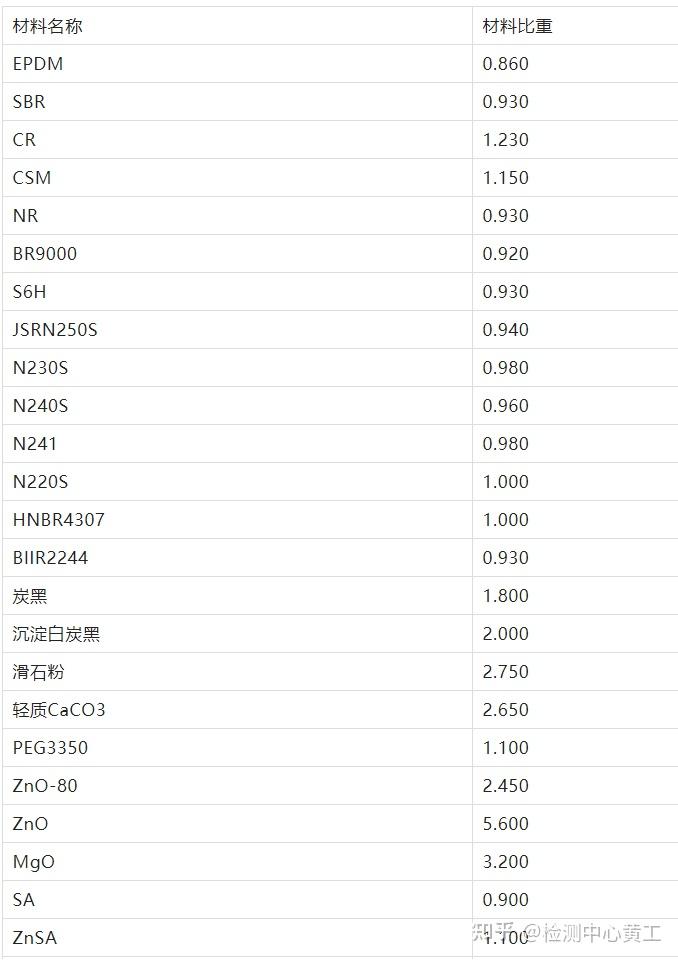Click the JSRN250S material cell
Image resolution: width=678 pixels, height=960 pixels.
coord(55,330)
